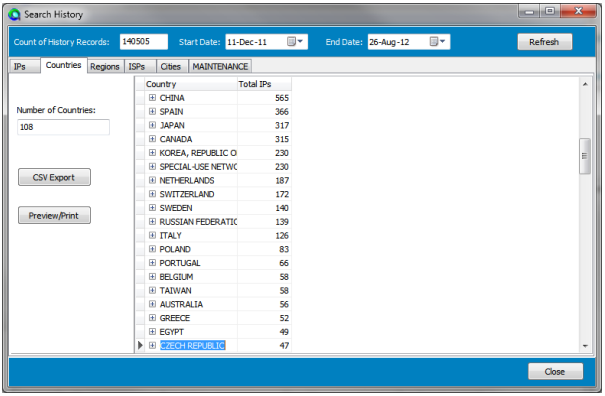Select the Countries tab
This screenshot has width=605, height=396.
pos(64,65)
